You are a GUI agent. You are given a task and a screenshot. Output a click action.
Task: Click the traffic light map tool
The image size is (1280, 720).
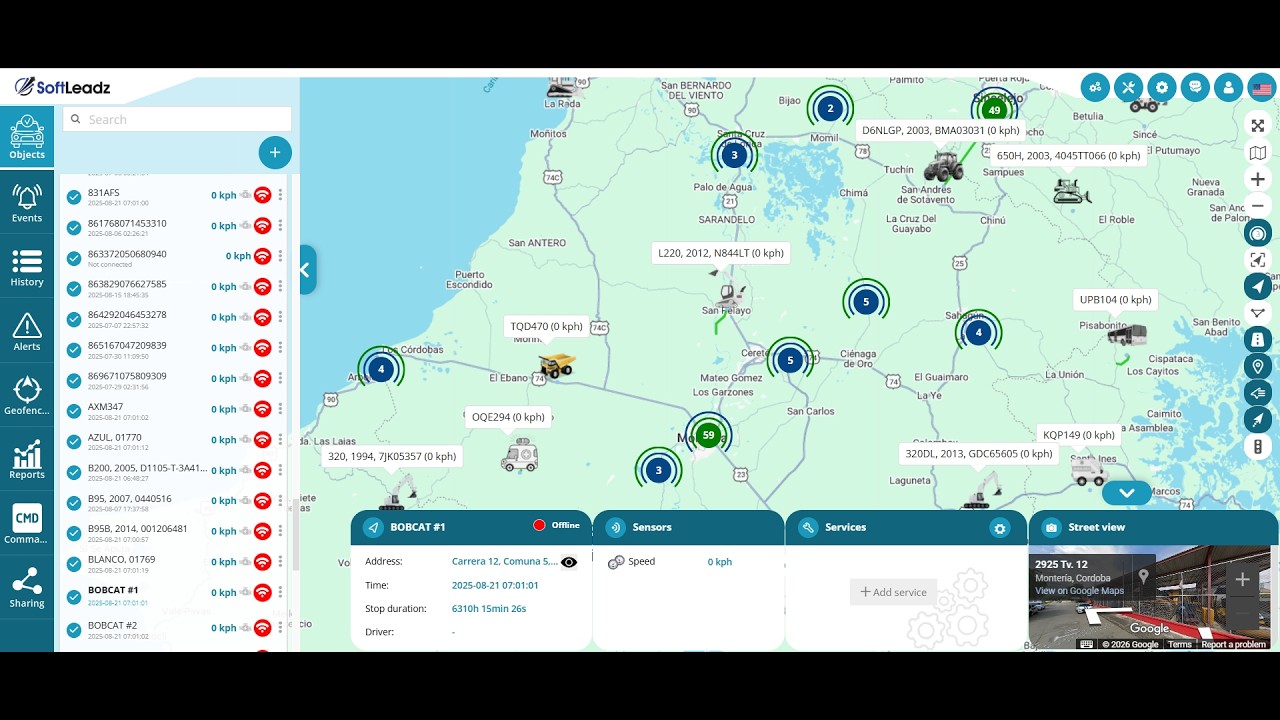point(1258,447)
